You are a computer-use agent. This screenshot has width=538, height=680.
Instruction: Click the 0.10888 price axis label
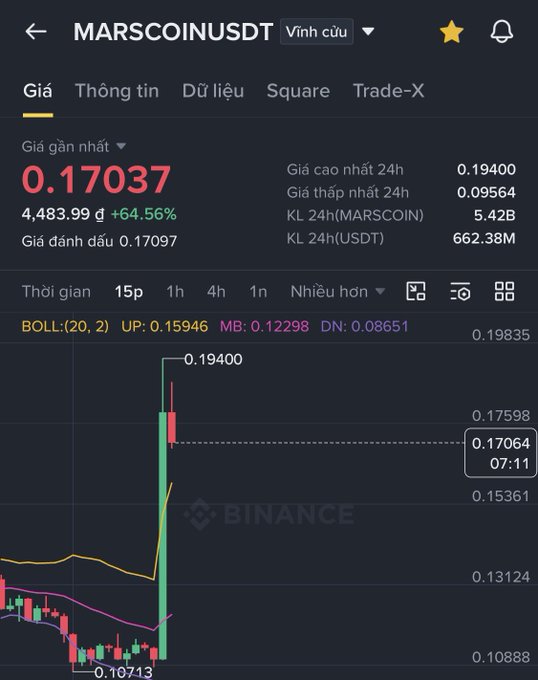[501, 657]
